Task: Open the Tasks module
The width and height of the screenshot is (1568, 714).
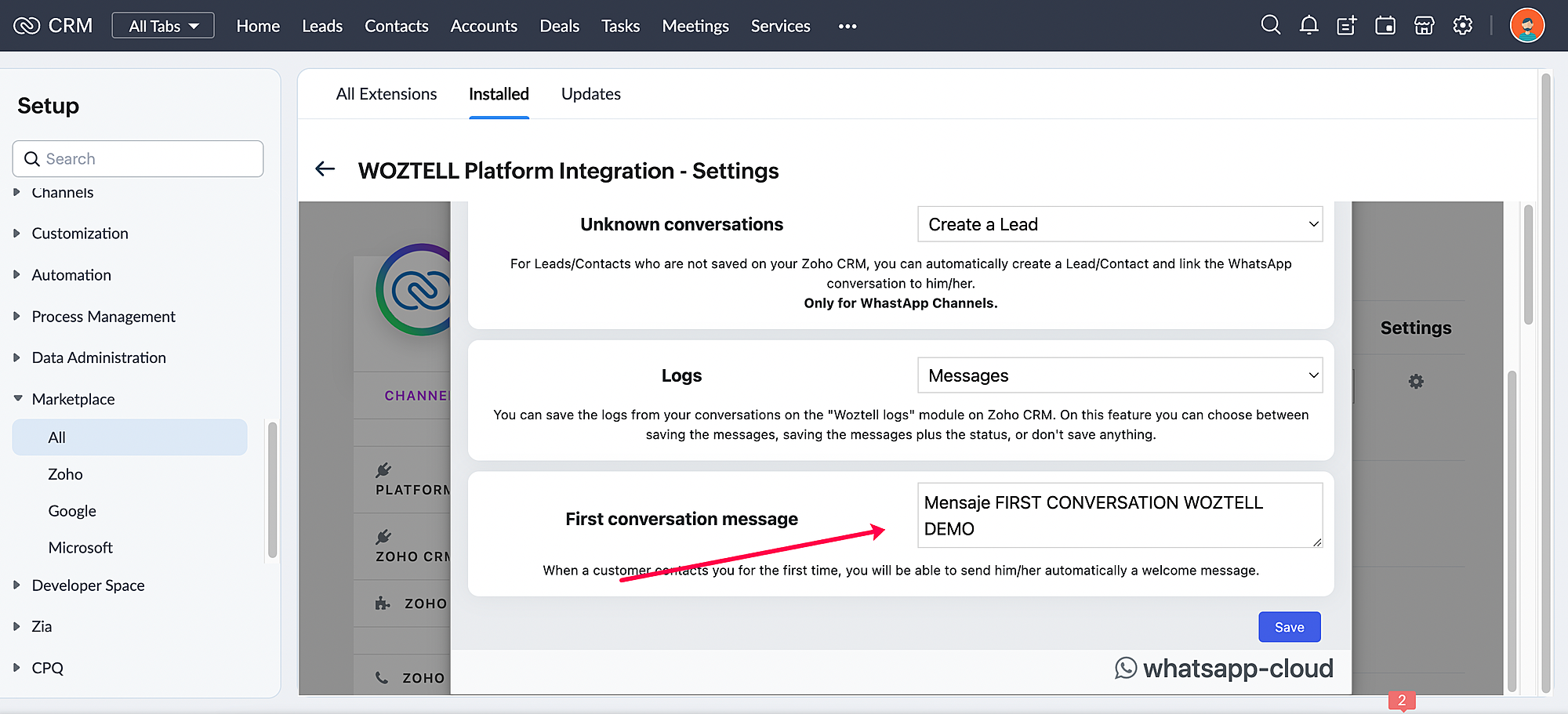Action: click(x=621, y=26)
